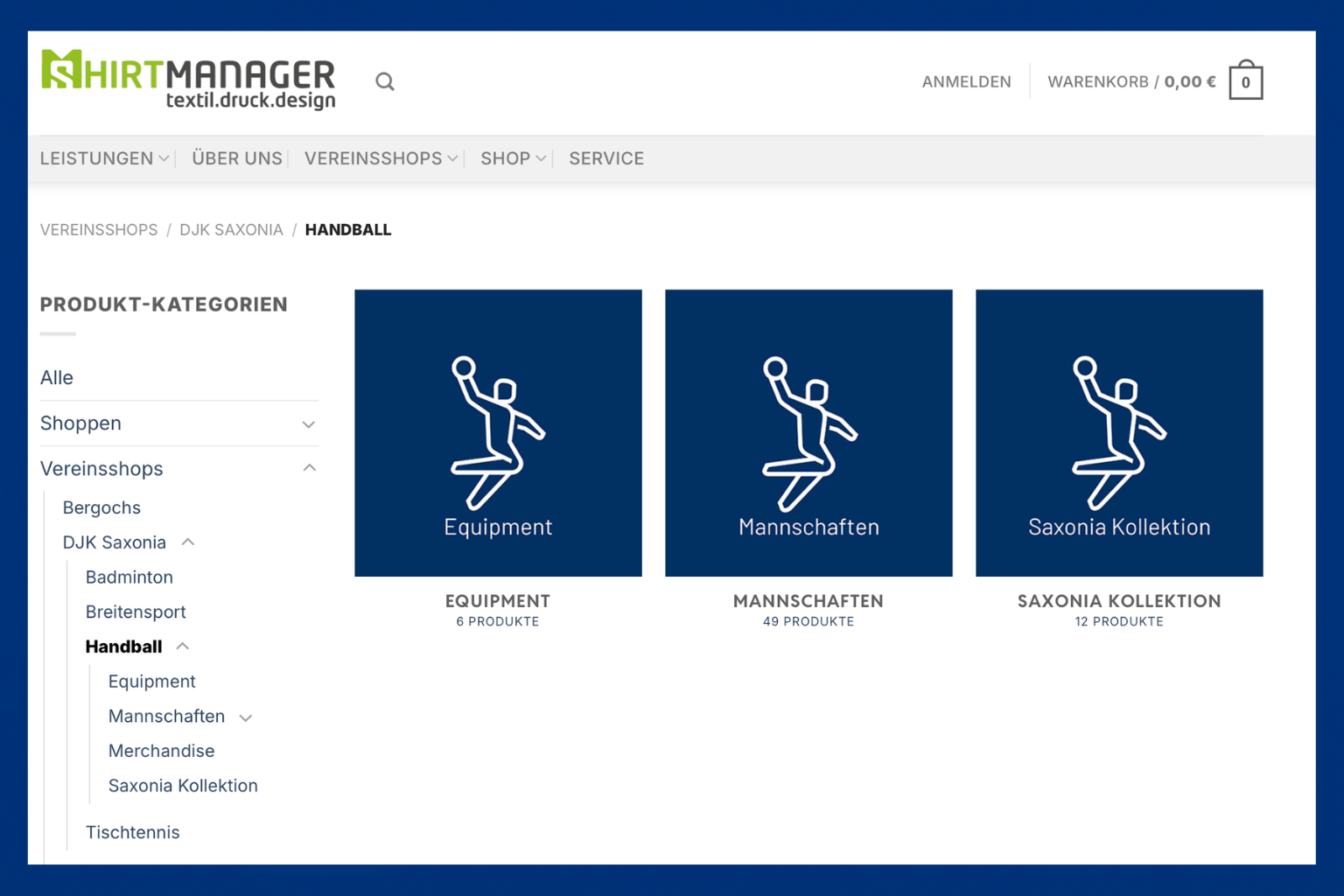Open the shopping cart bag icon

tap(1245, 82)
